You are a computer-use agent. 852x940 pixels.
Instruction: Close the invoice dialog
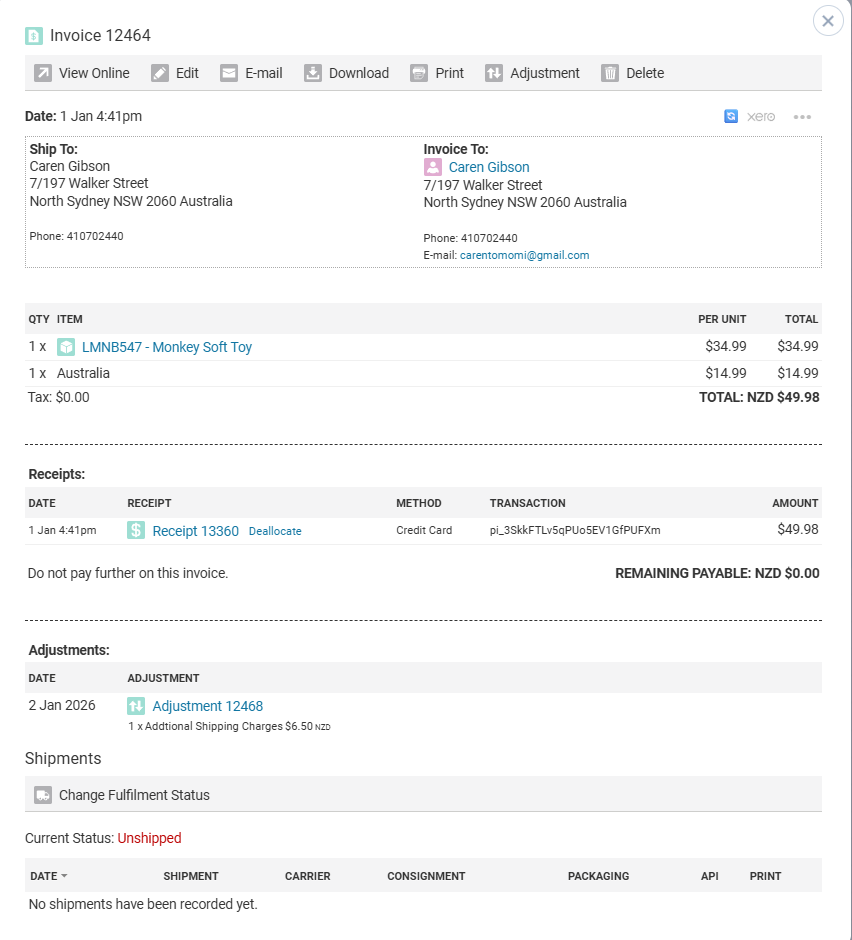coord(828,21)
